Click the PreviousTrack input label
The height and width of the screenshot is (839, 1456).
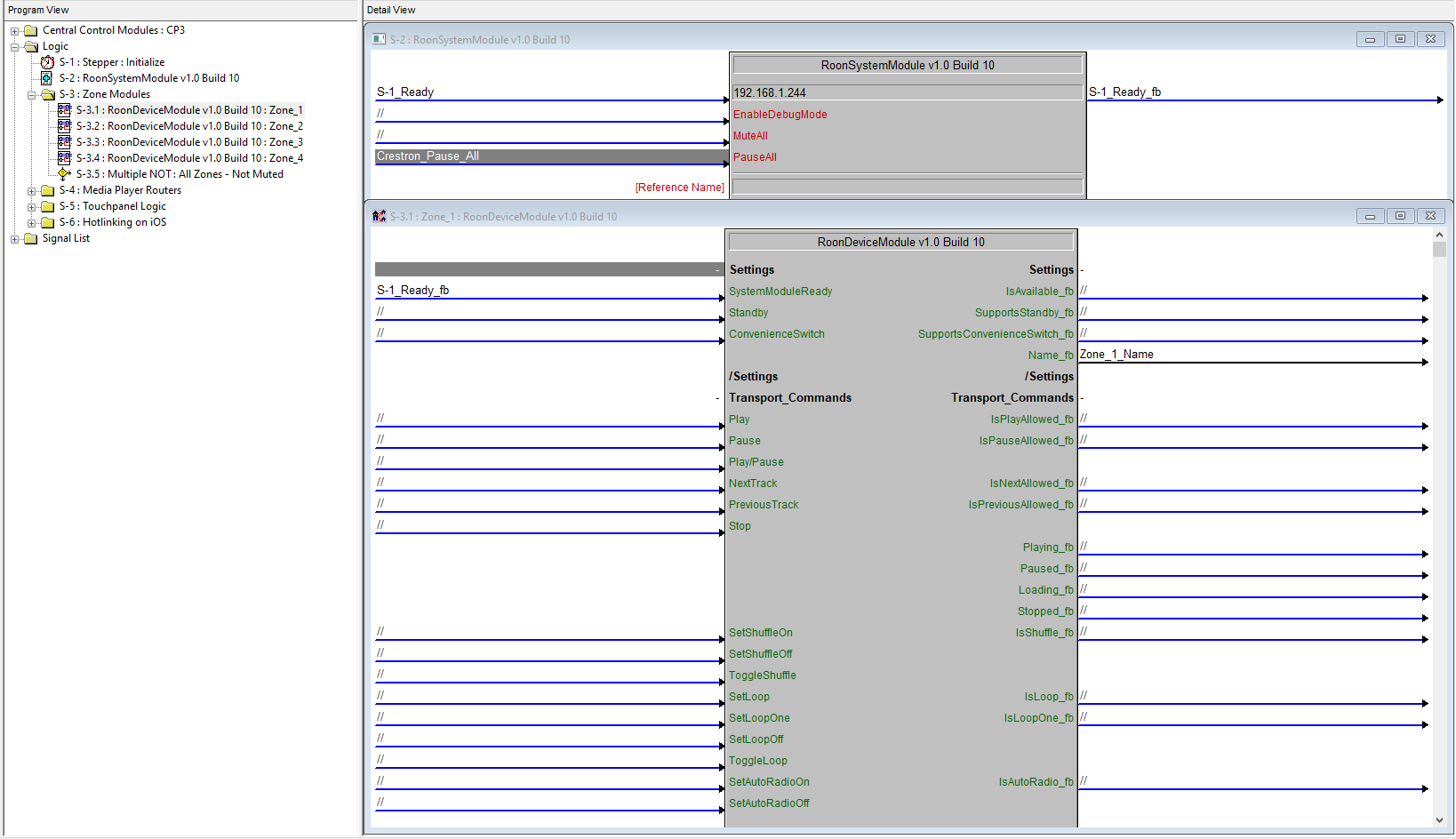click(764, 505)
